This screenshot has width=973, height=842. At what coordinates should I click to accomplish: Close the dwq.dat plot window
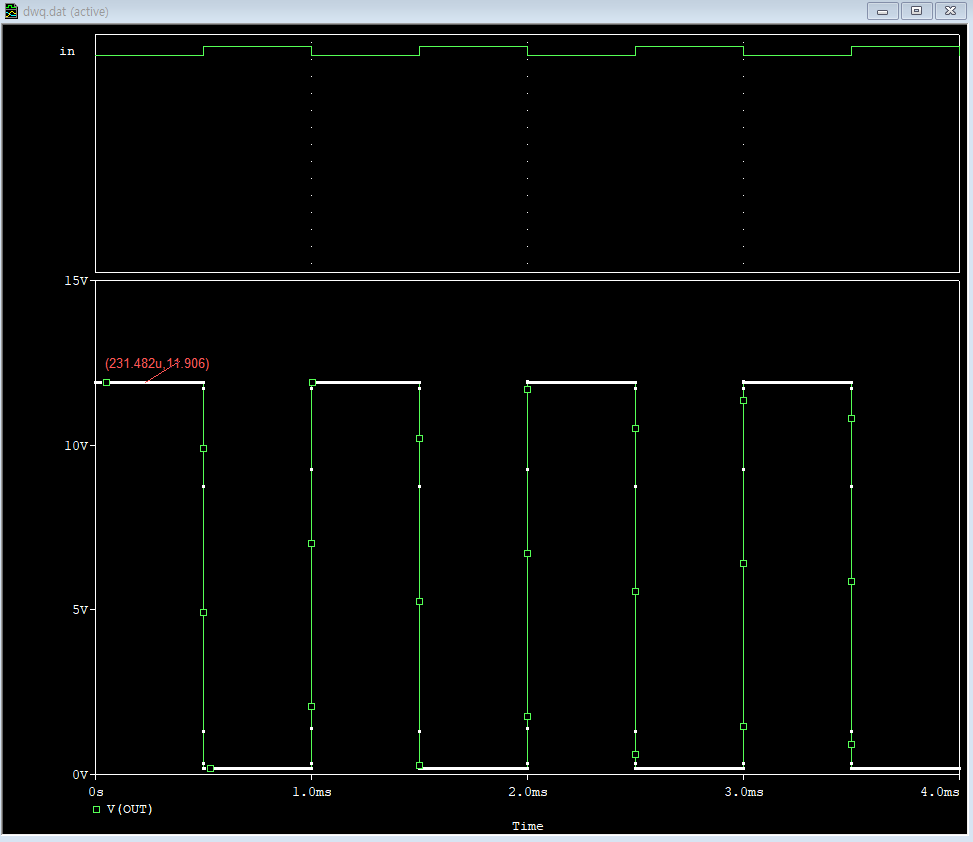click(951, 11)
